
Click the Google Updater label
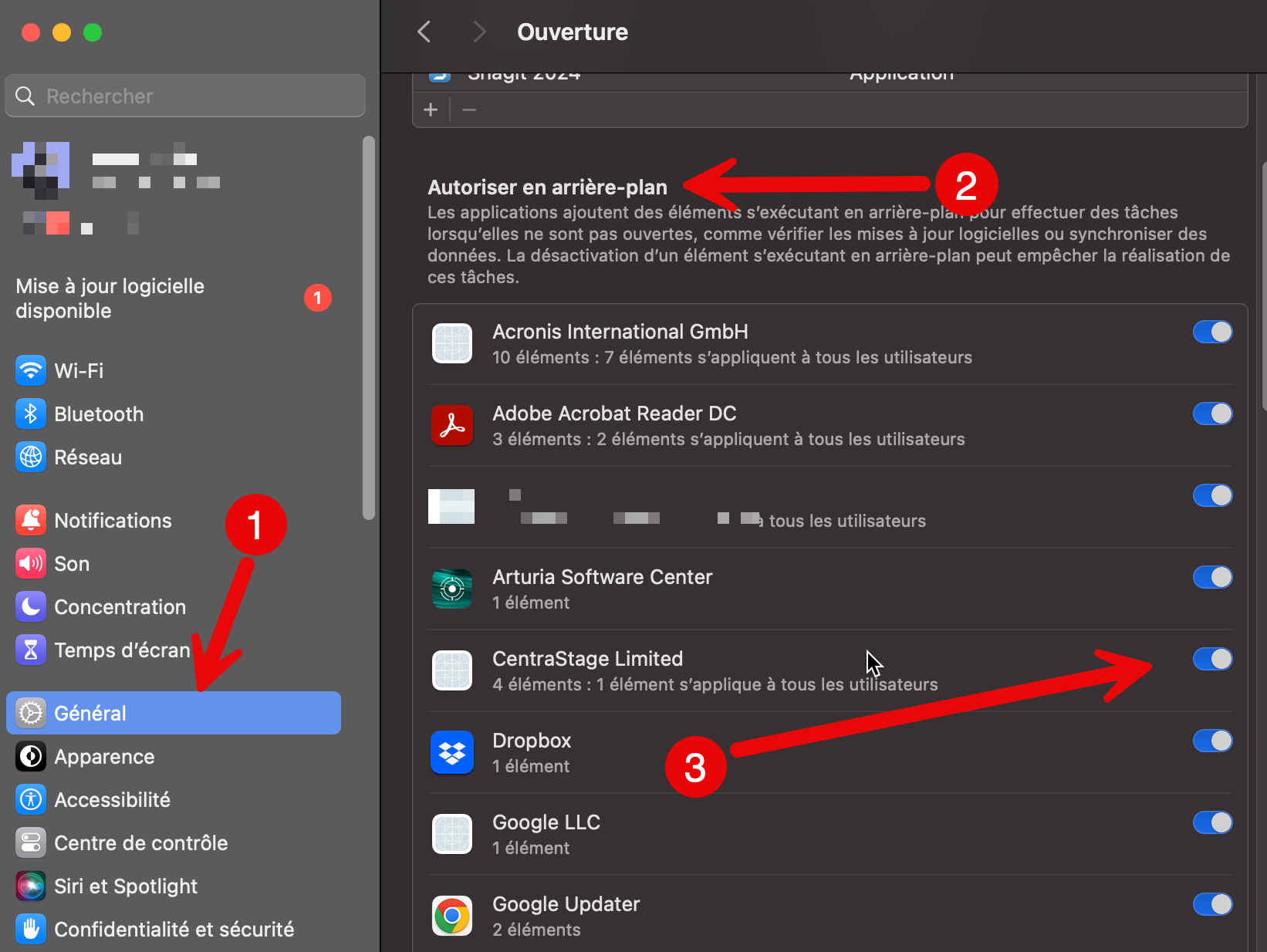[x=566, y=905]
